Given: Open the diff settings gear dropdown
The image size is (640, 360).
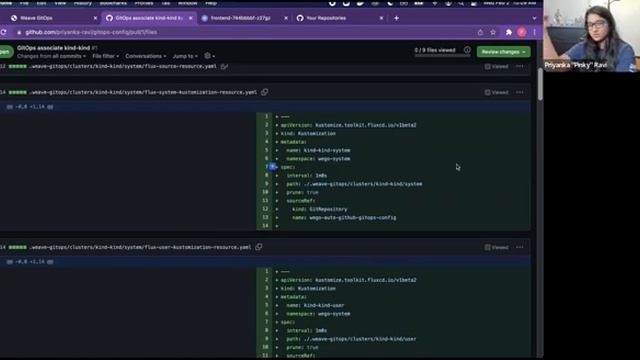Looking at the screenshot, I should tap(209, 56).
